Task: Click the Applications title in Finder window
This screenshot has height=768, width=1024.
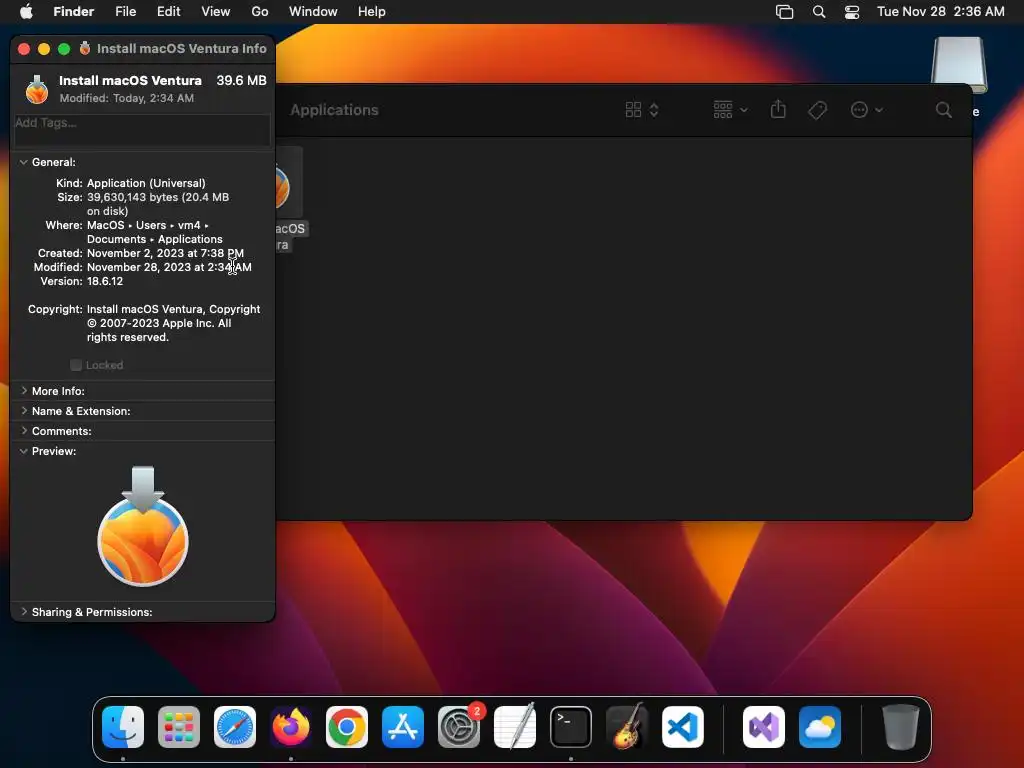Action: click(334, 110)
